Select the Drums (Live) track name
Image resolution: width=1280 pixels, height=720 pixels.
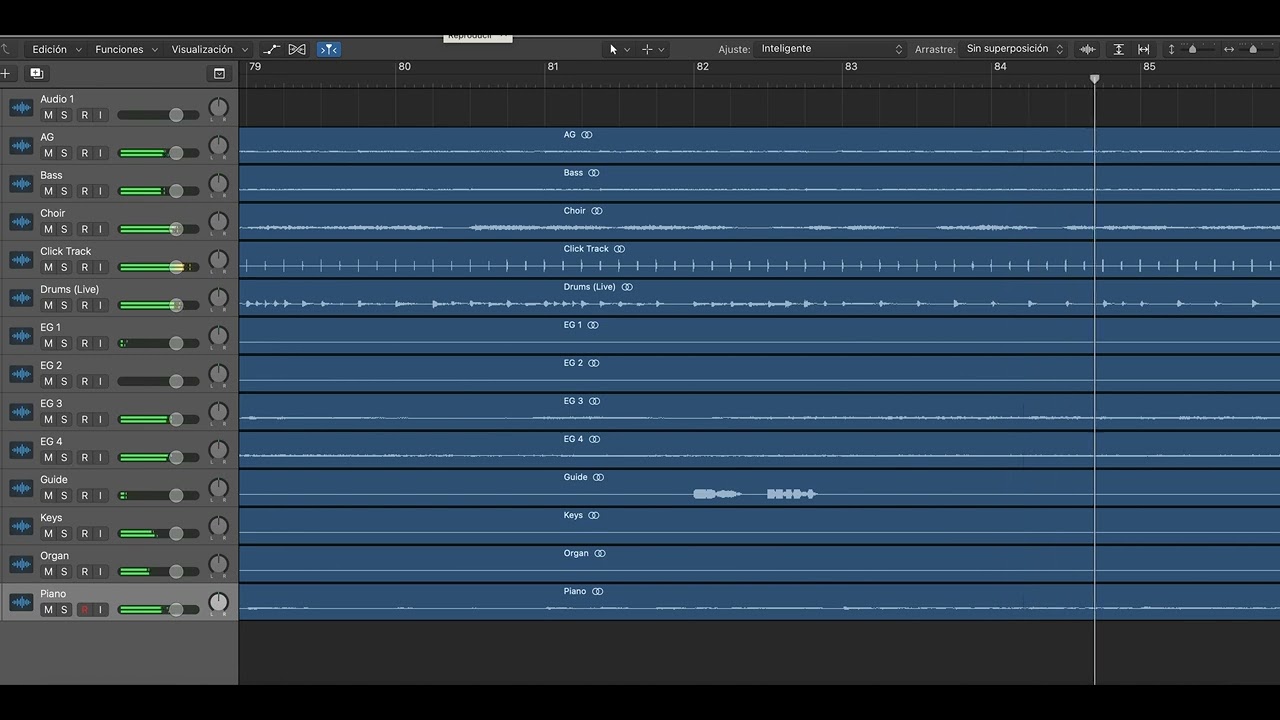pos(69,290)
